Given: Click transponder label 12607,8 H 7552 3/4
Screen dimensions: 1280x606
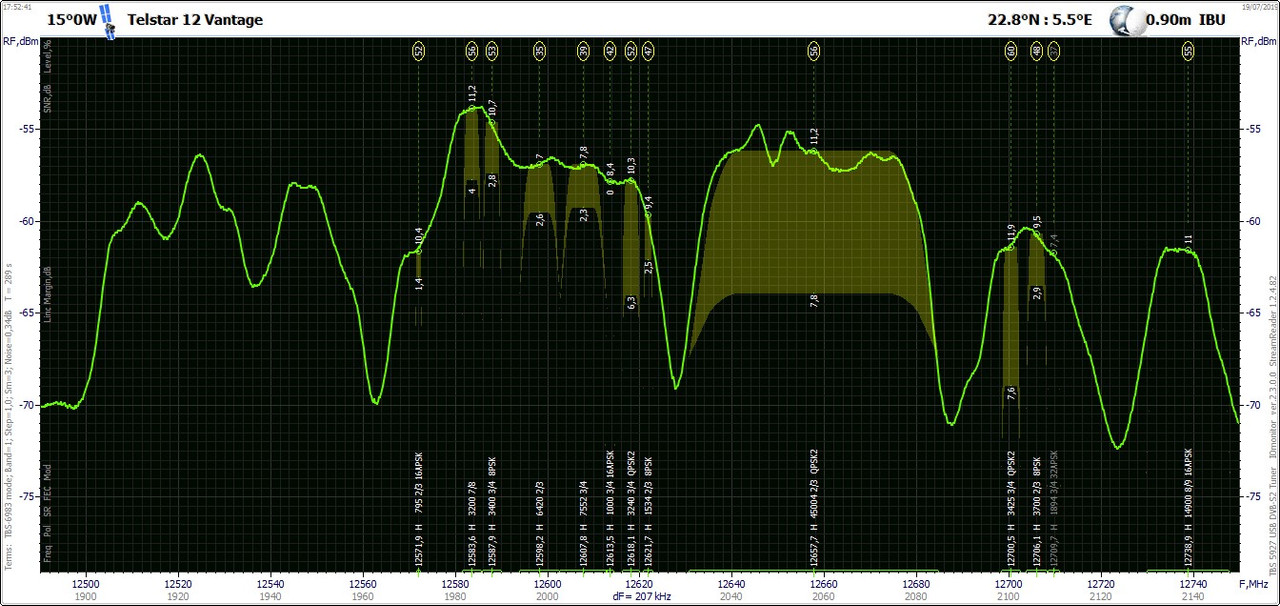Looking at the screenshot, I should 583,524.
